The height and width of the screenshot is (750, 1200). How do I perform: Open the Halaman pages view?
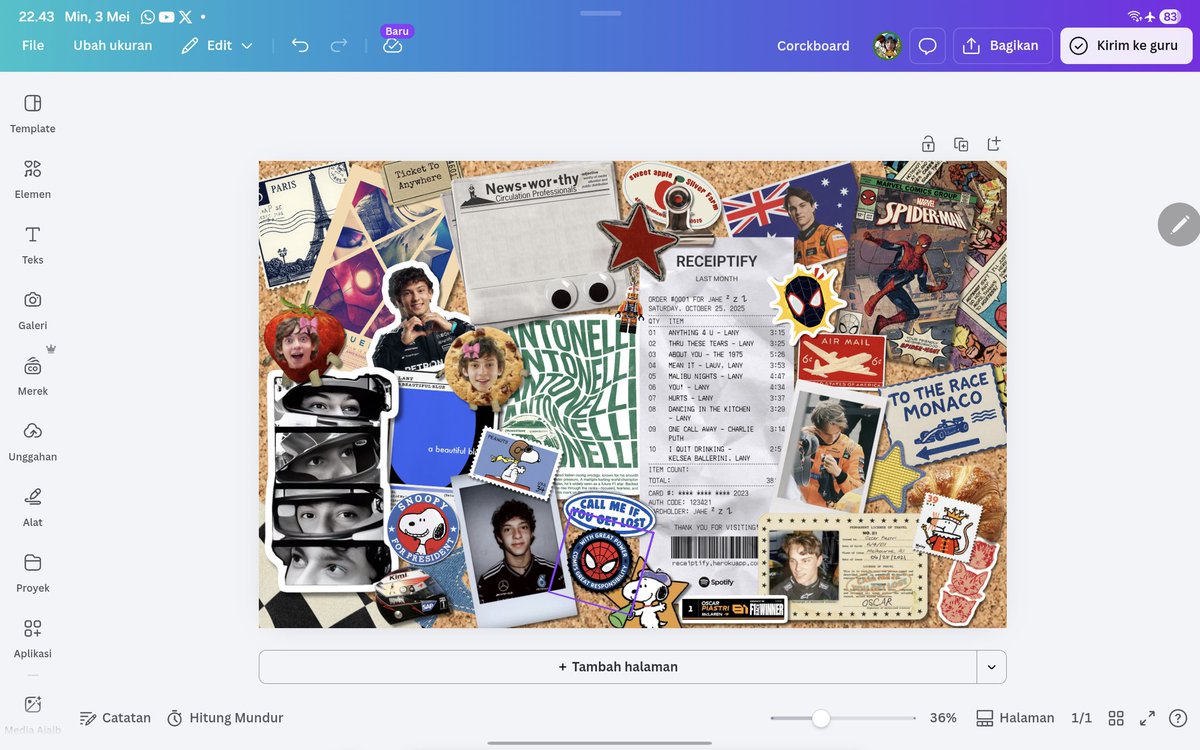click(x=1015, y=718)
